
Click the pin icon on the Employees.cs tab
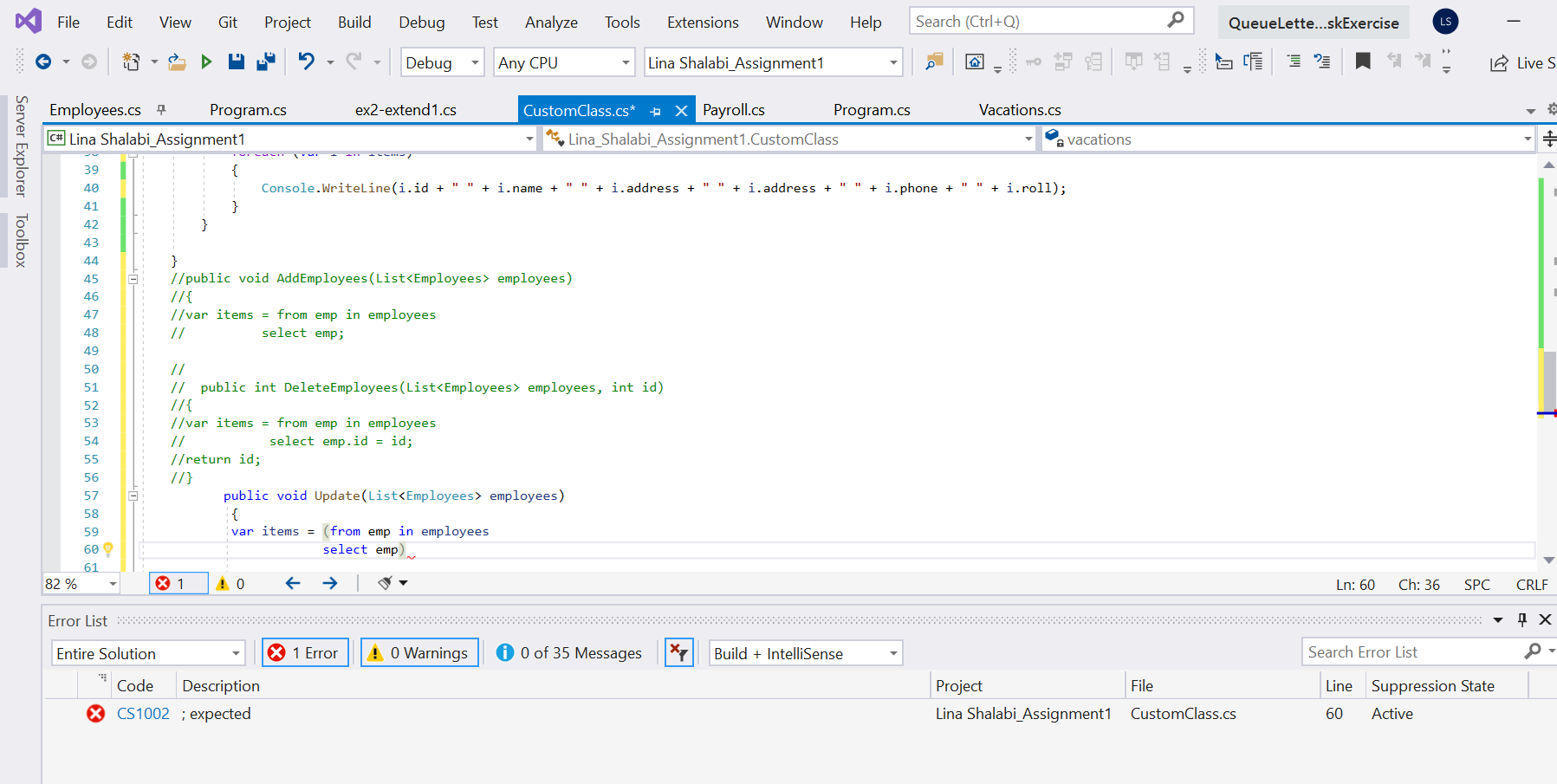pos(161,109)
